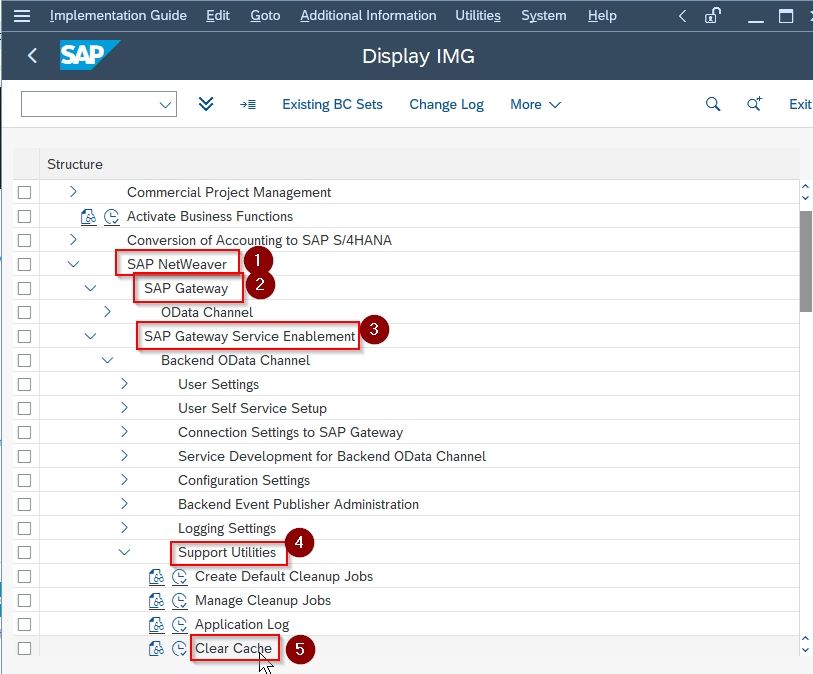This screenshot has height=674, width=813.
Task: Tick checkbox for Support Utilities row
Action: pos(24,553)
